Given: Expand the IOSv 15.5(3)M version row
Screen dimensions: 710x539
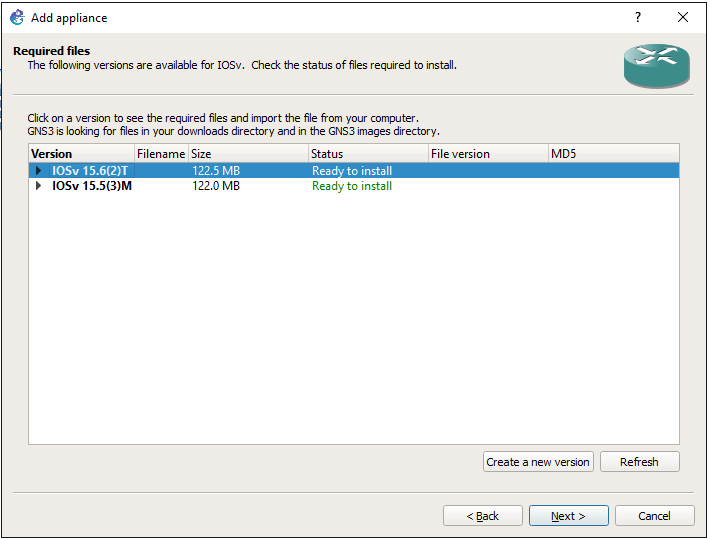Looking at the screenshot, I should point(39,186).
